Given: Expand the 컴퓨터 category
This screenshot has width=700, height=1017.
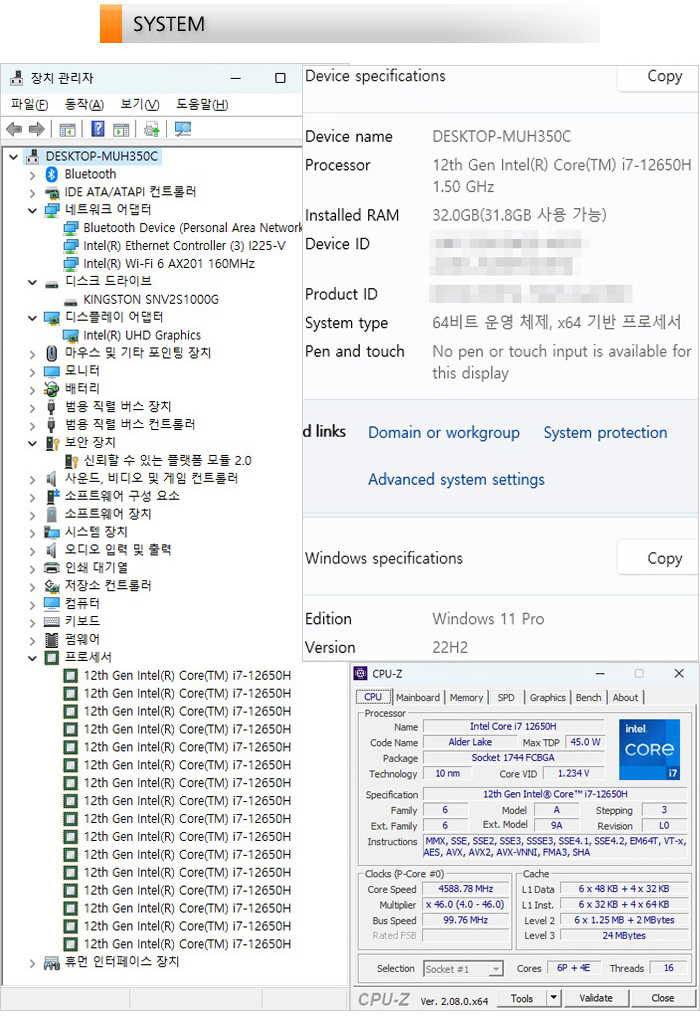Looking at the screenshot, I should pyautogui.click(x=32, y=604).
